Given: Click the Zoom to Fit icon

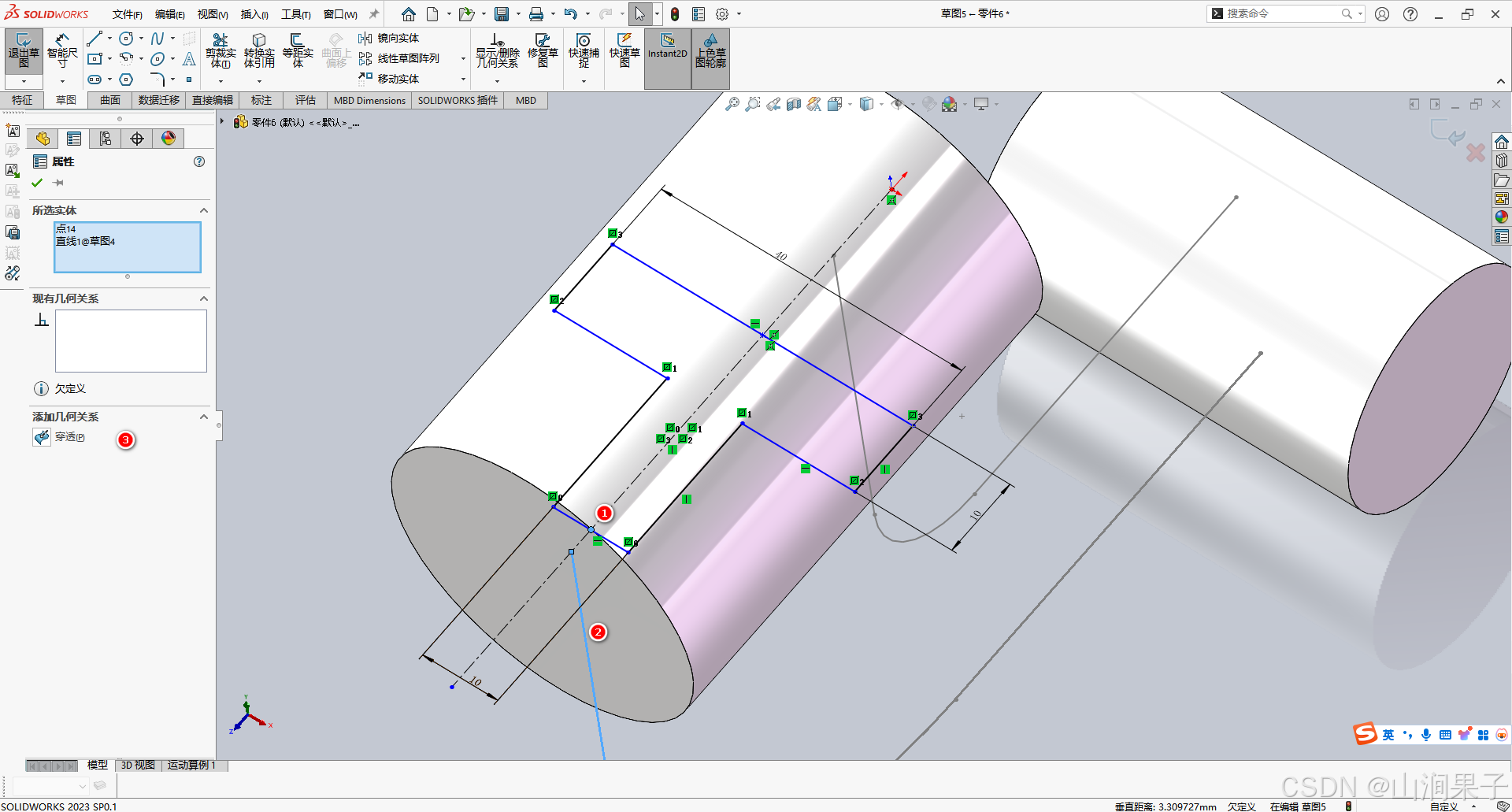Looking at the screenshot, I should (x=732, y=103).
